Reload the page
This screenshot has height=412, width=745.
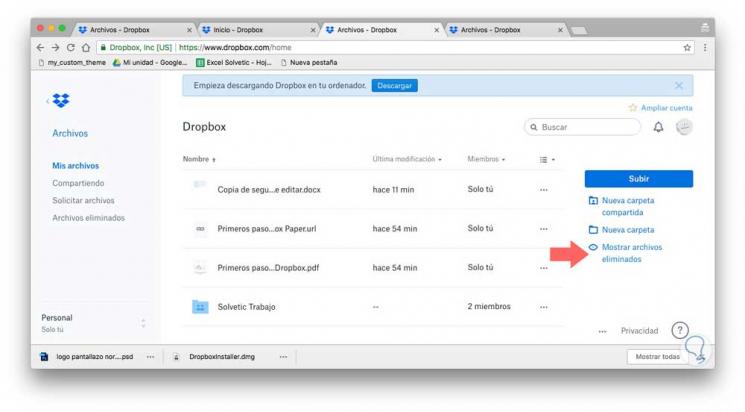(x=71, y=48)
